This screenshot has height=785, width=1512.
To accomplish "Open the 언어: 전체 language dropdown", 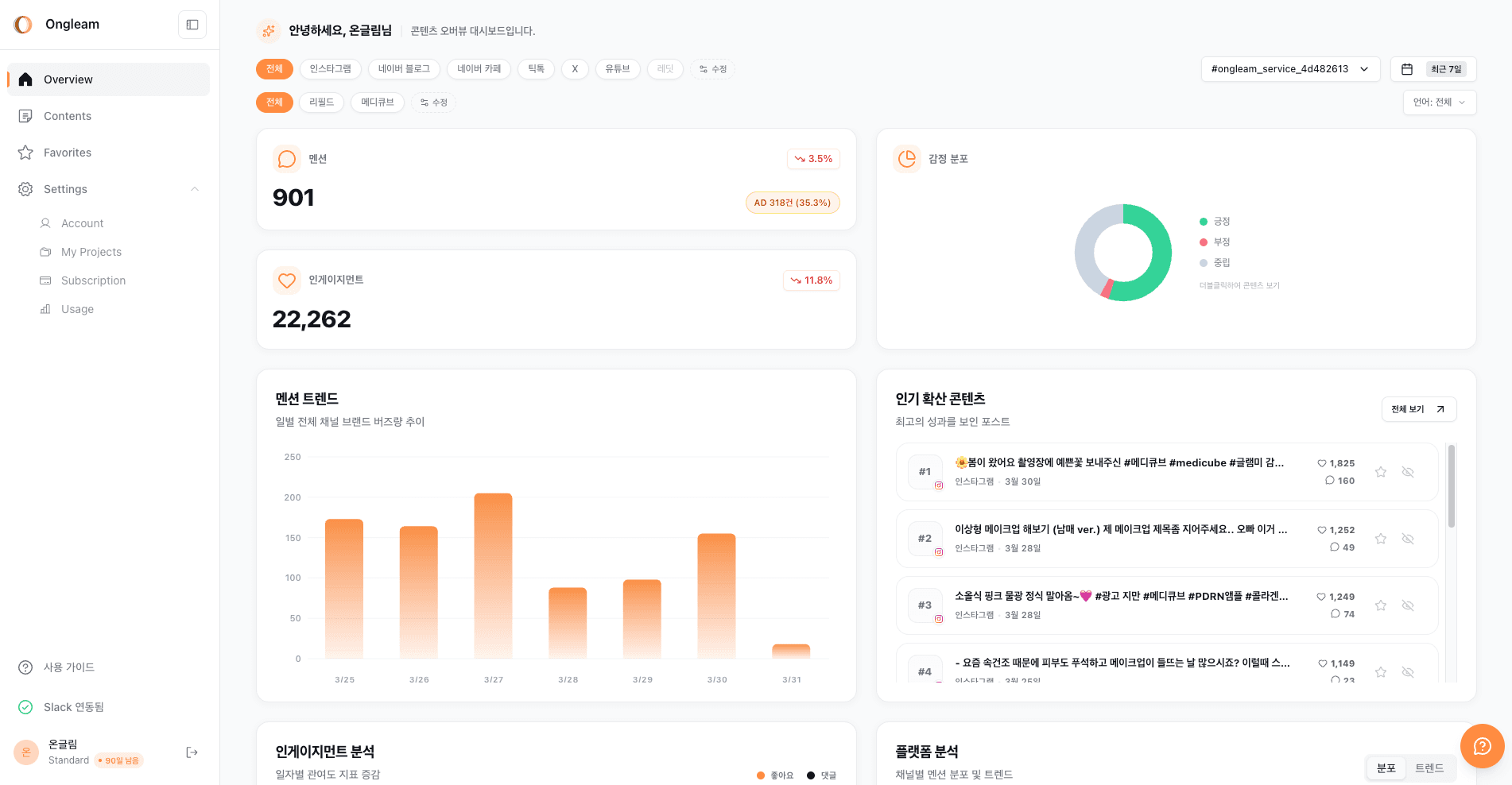I will coord(1439,102).
